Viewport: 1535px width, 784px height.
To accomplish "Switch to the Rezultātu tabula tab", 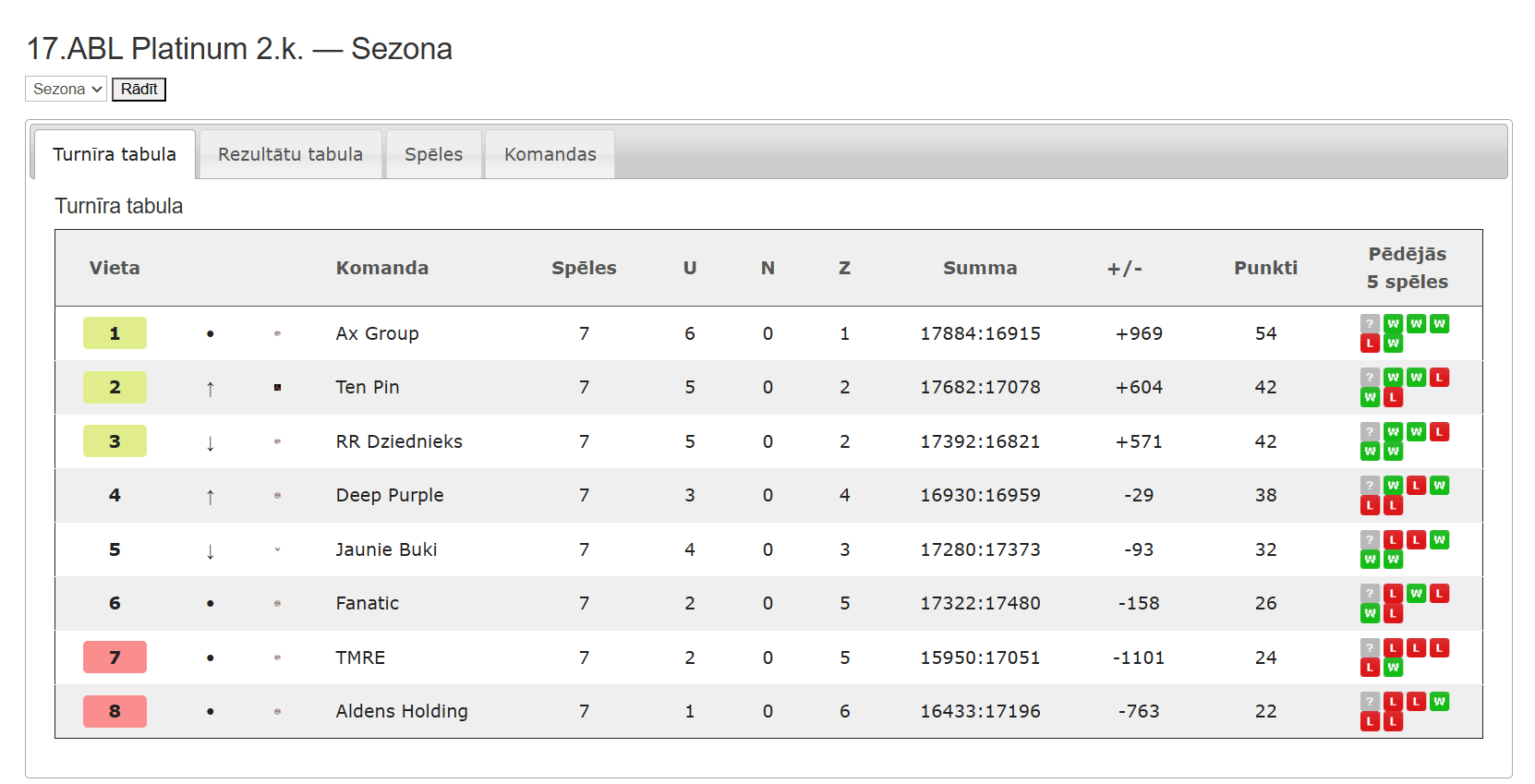I will pyautogui.click(x=291, y=154).
